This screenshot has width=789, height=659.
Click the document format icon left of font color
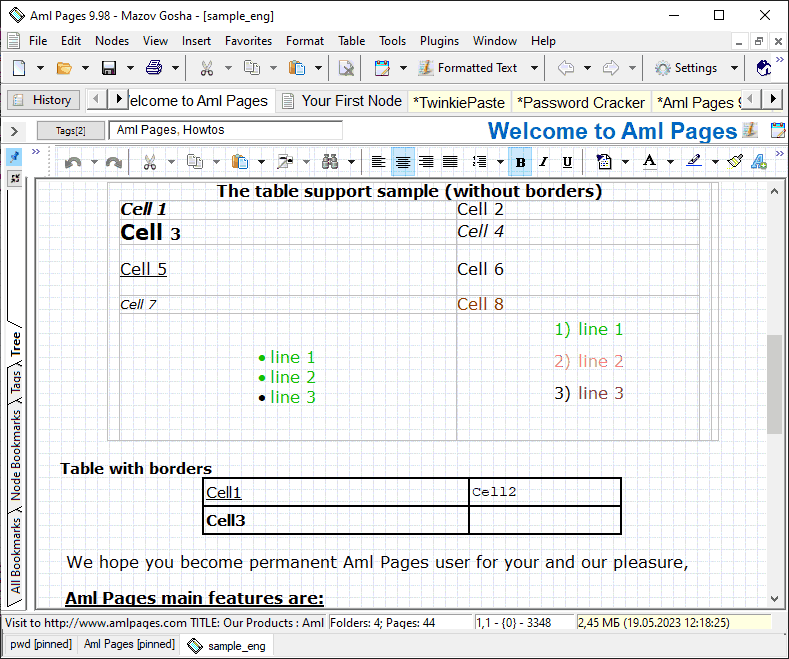(x=604, y=162)
